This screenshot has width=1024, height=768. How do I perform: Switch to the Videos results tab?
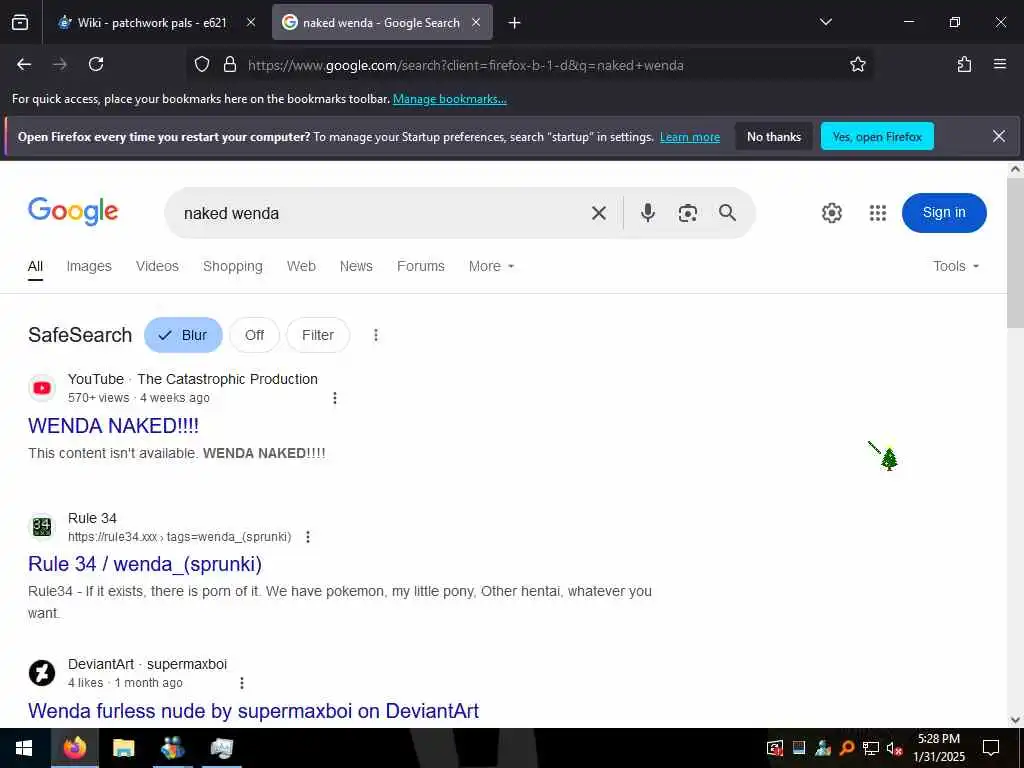point(157,266)
